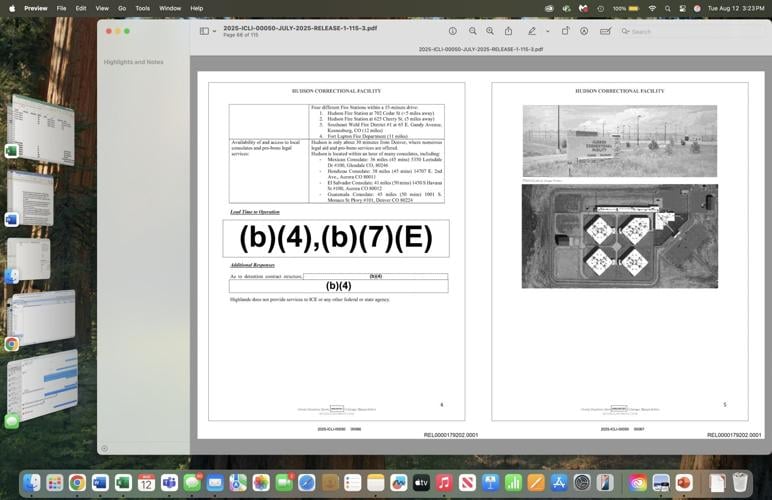Open the sidebar view options button
Screen dimensions: 772x500
coord(204,31)
